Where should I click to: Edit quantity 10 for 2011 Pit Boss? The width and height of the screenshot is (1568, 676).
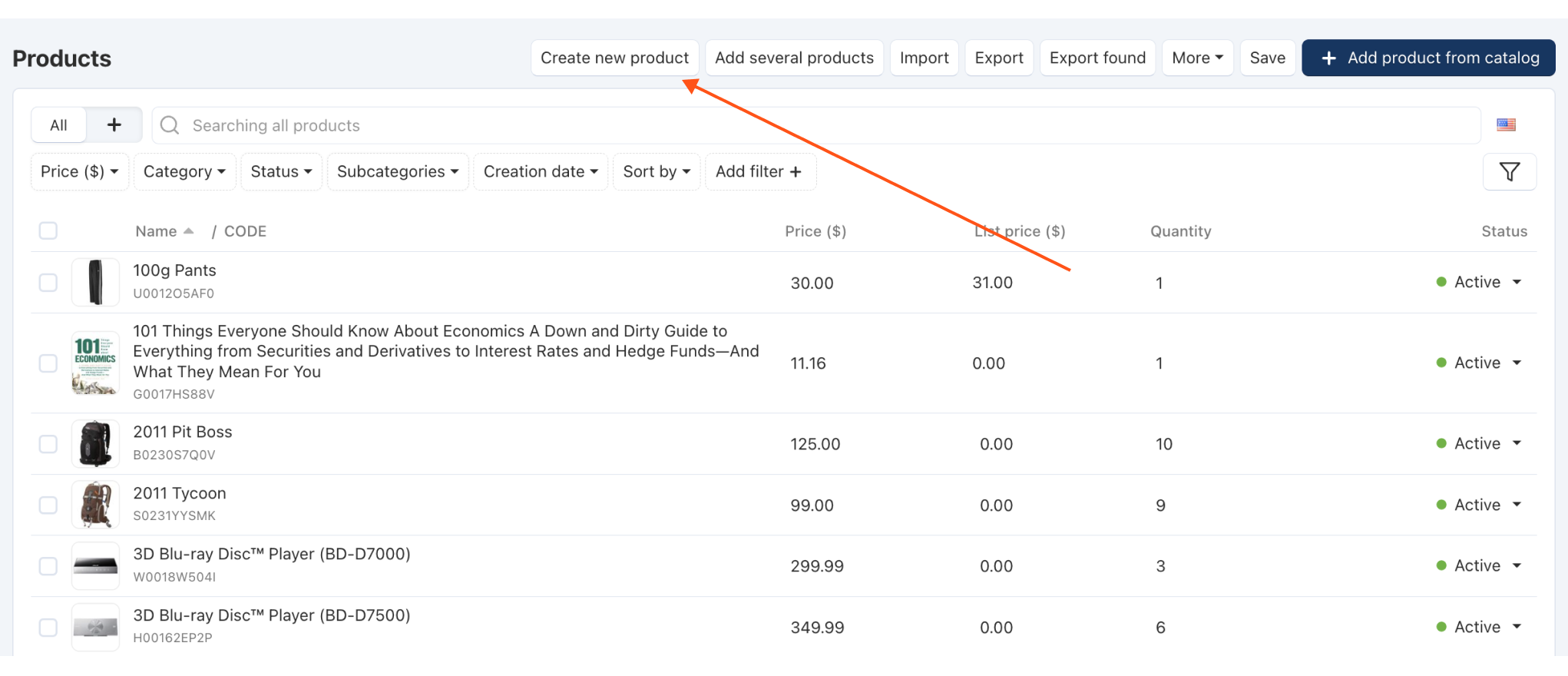pos(1164,444)
